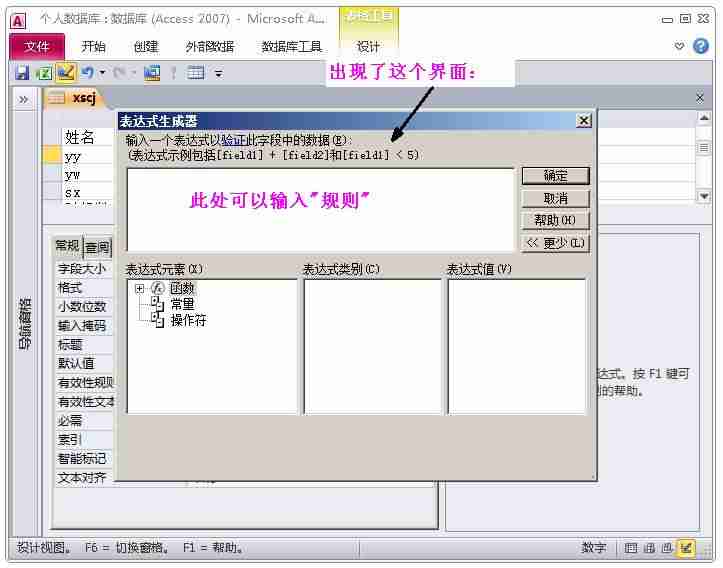Open the Customize Quick Access Toolbar dropdown
The image size is (723, 568).
219,73
